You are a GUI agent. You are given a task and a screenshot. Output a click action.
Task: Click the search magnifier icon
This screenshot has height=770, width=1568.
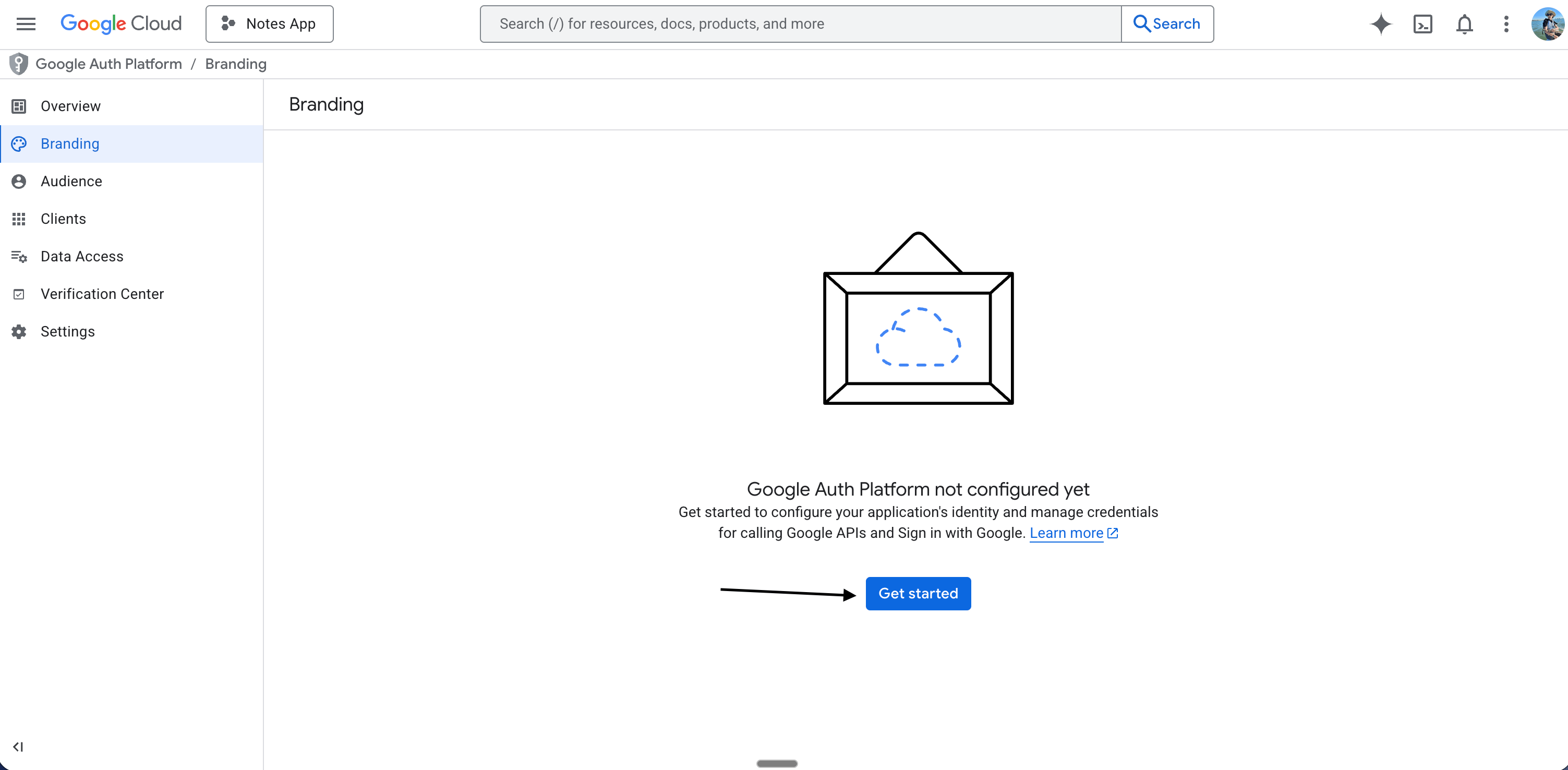click(x=1141, y=24)
